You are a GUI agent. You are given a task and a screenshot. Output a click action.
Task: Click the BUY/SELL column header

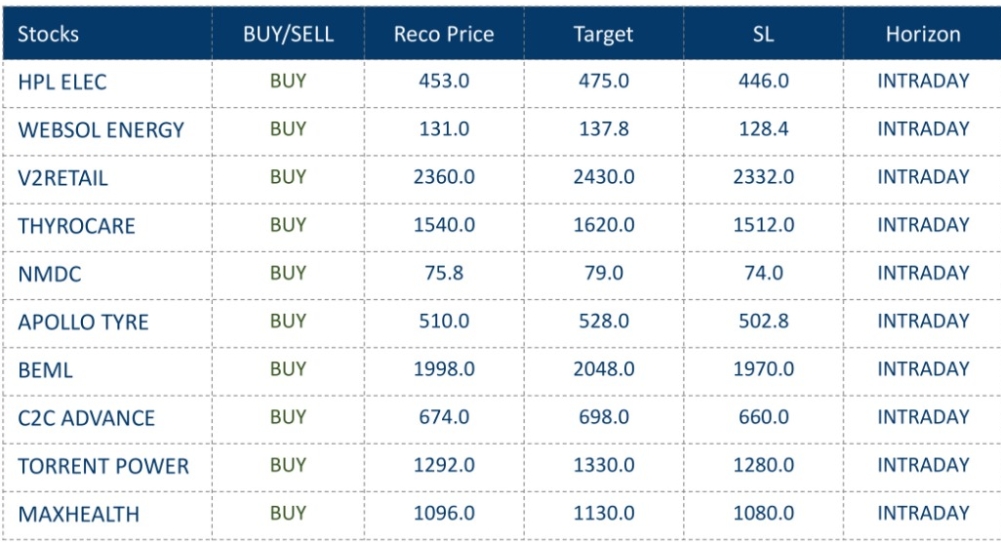coord(287,34)
